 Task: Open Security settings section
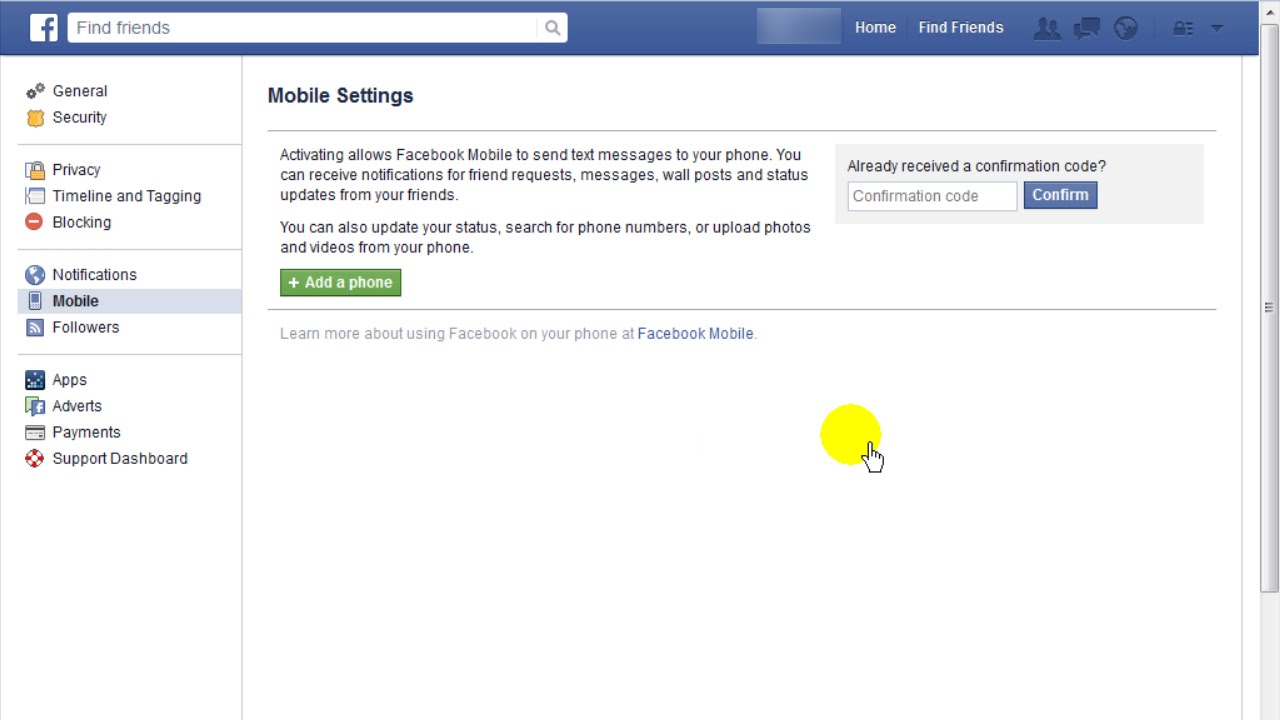tap(80, 117)
